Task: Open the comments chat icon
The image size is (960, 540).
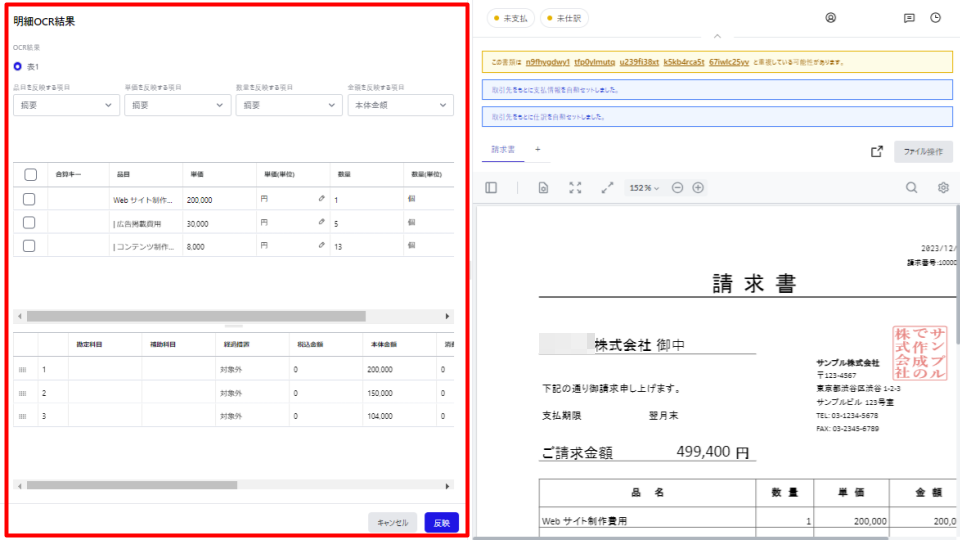Action: coord(909,18)
